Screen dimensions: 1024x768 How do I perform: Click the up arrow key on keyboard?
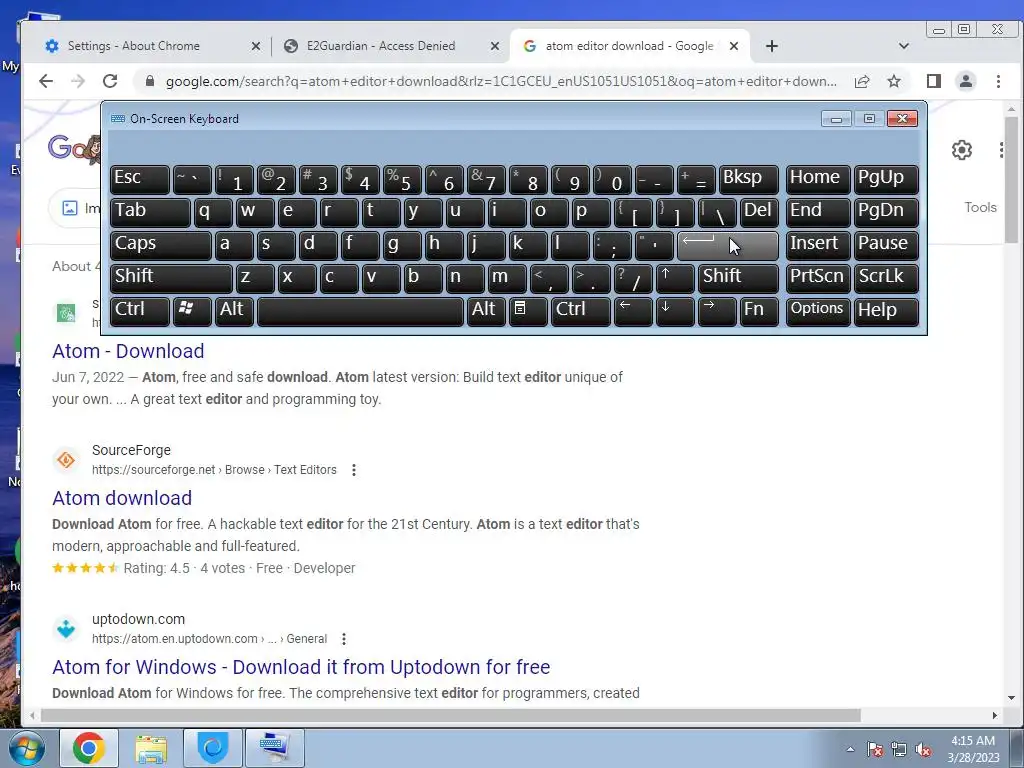click(675, 278)
